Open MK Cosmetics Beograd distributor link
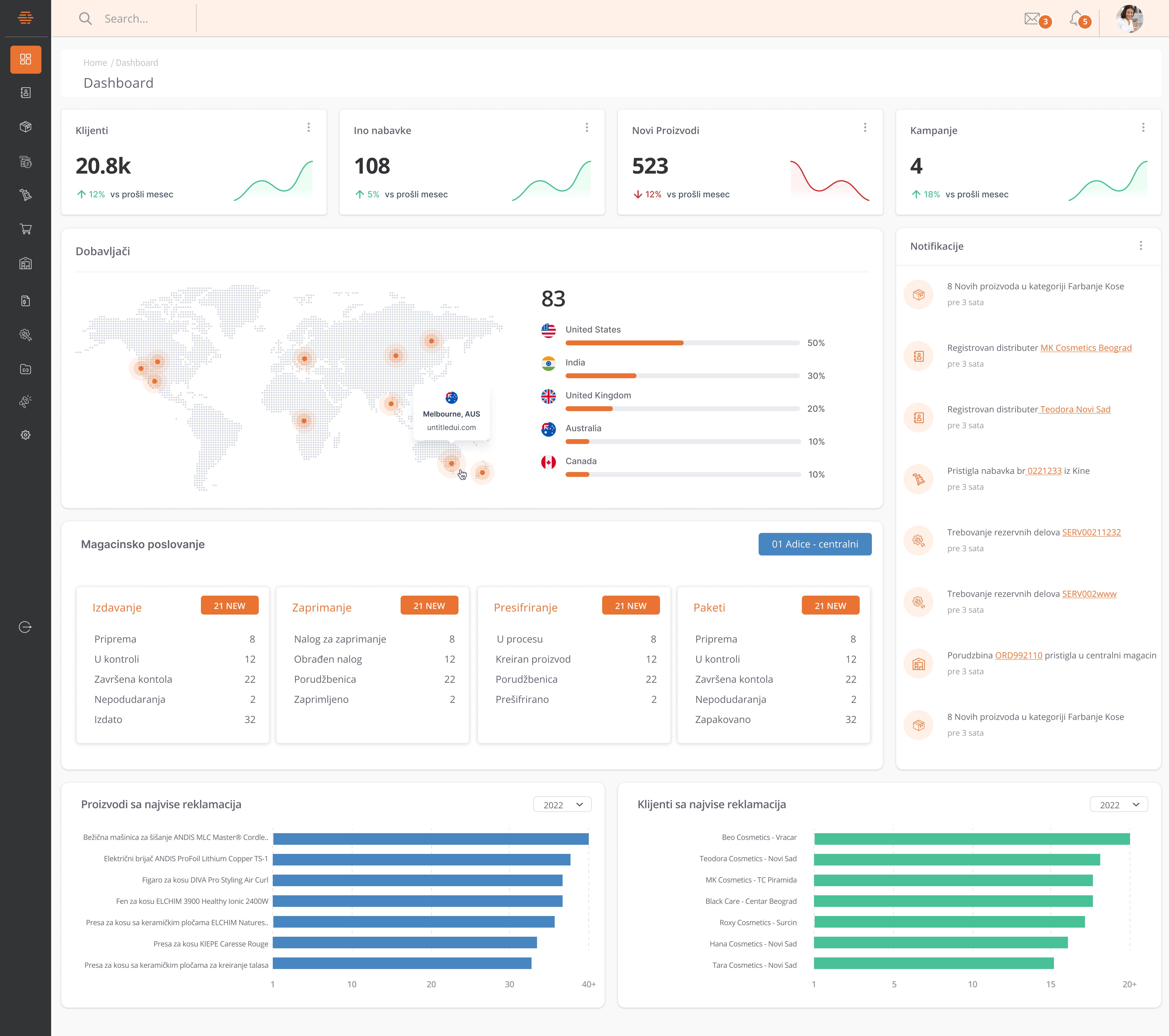1169x1036 pixels. coord(1086,348)
